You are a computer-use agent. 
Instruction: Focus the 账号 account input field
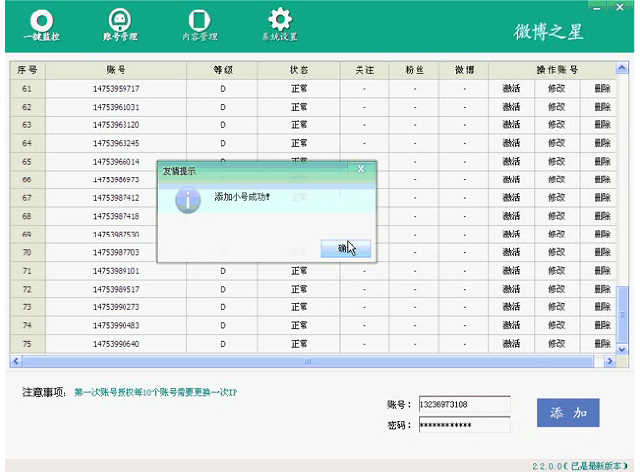pyautogui.click(x=464, y=404)
